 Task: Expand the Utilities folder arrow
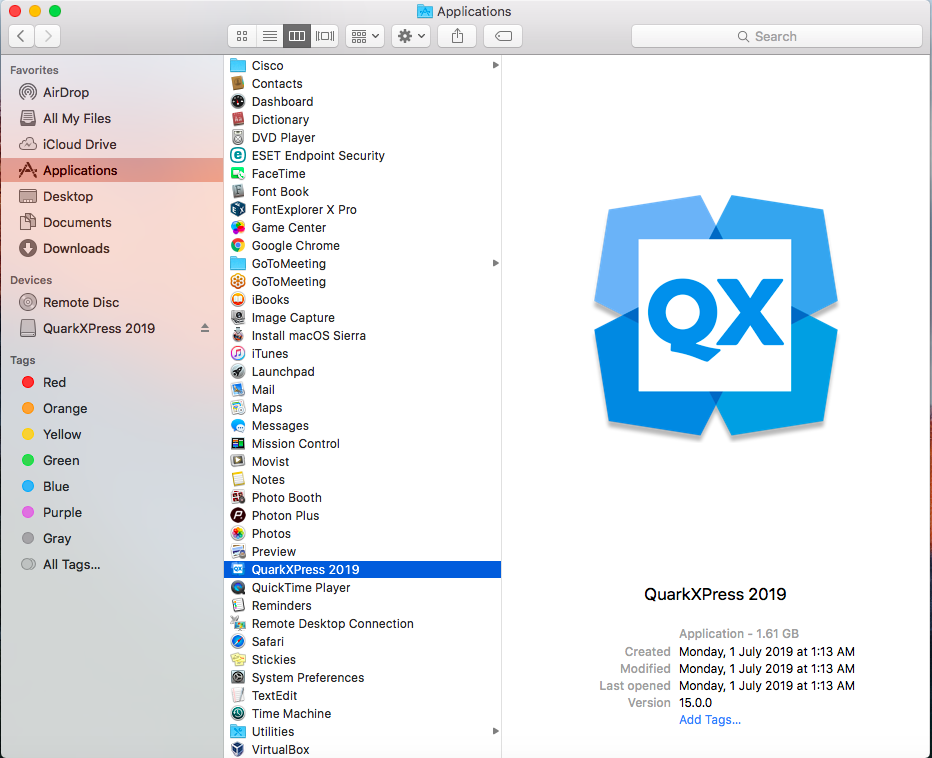click(495, 731)
